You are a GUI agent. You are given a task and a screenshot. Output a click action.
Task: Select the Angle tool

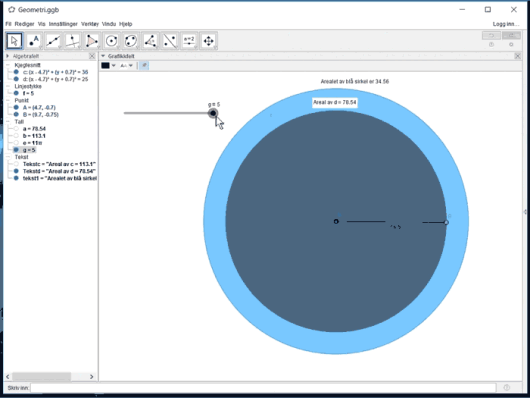coord(150,41)
